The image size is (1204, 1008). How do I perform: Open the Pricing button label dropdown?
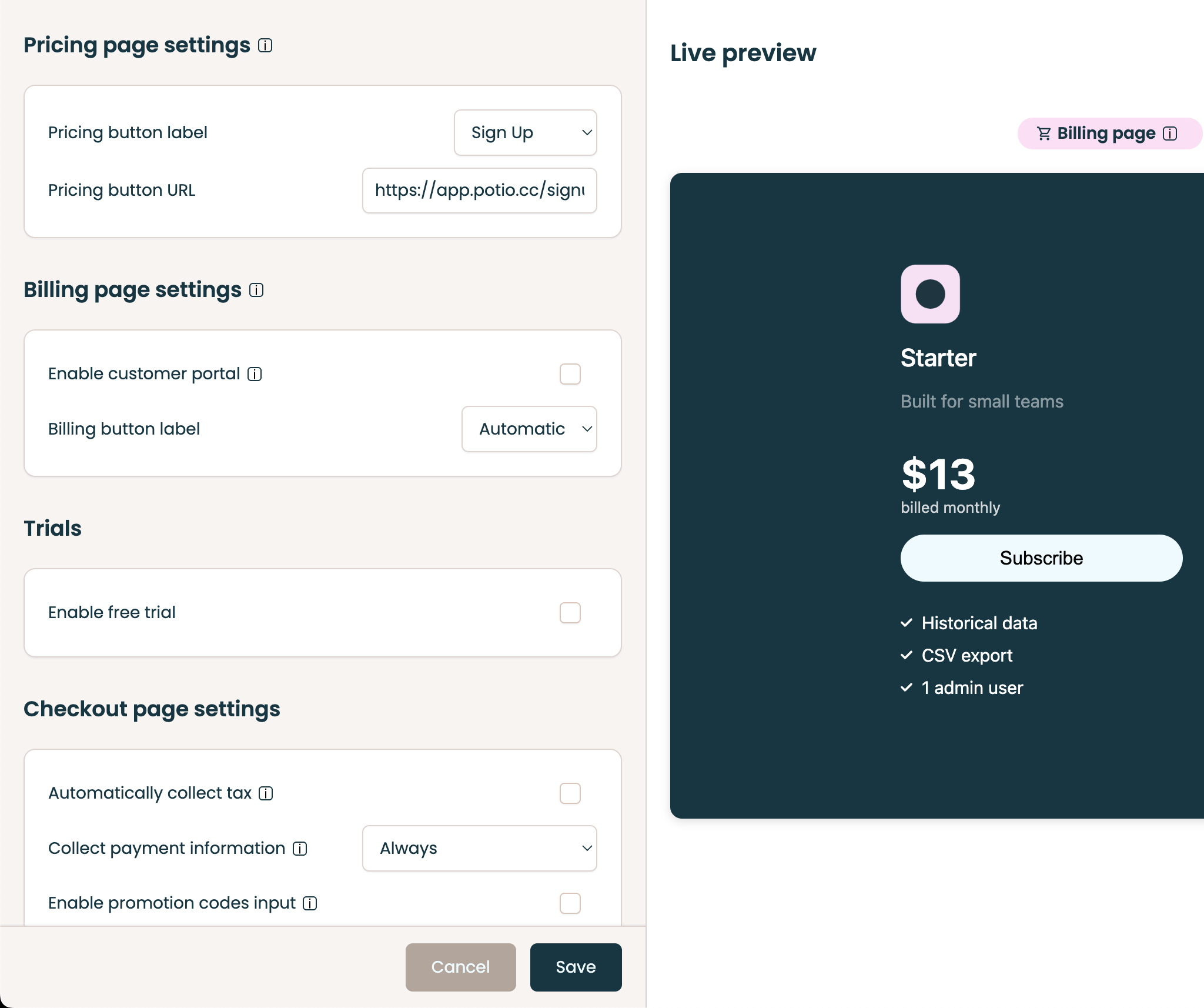(525, 133)
